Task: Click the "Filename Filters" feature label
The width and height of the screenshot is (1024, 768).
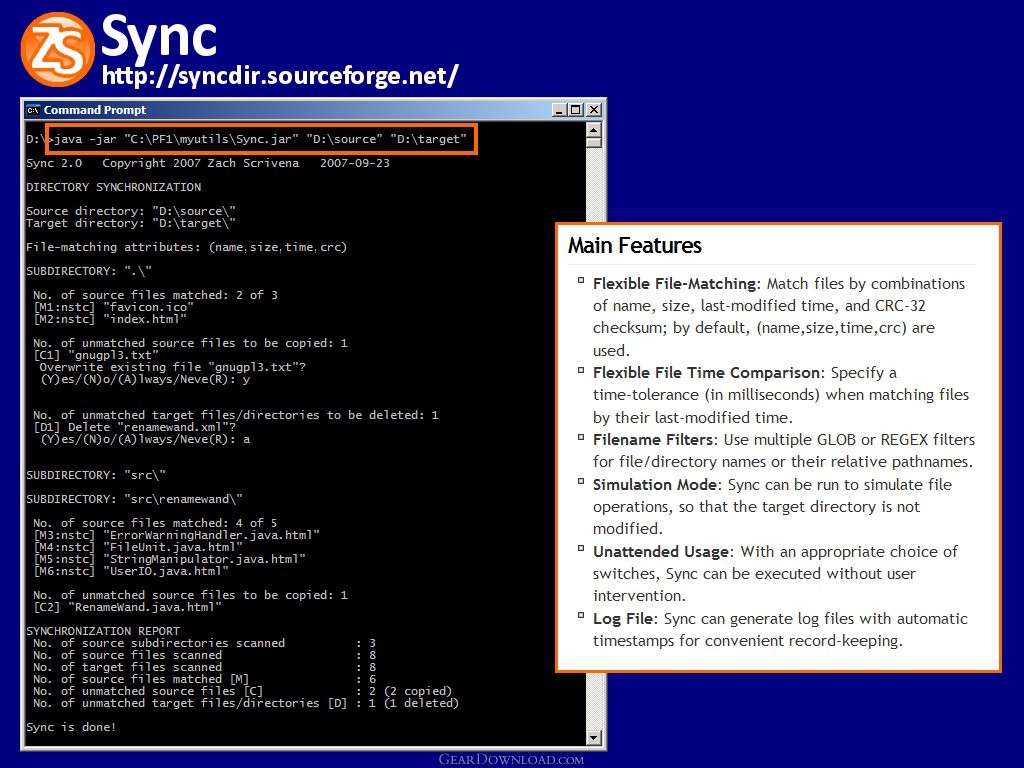Action: [x=654, y=440]
